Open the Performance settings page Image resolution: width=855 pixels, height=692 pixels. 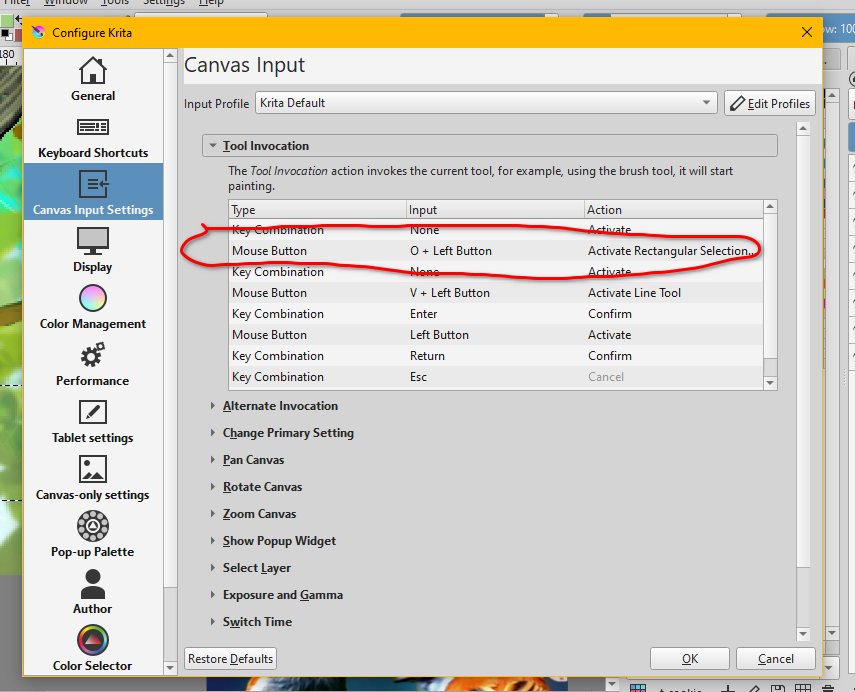93,364
